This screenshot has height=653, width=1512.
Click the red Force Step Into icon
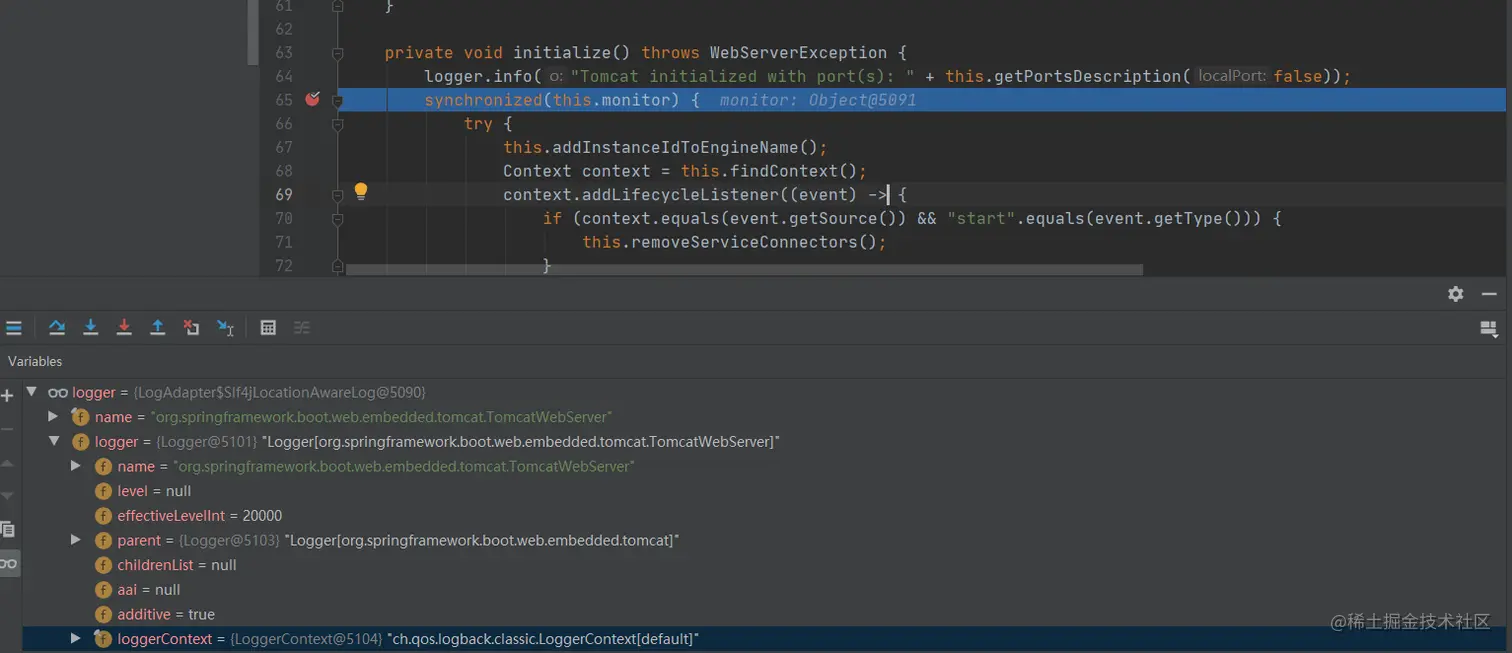point(124,328)
